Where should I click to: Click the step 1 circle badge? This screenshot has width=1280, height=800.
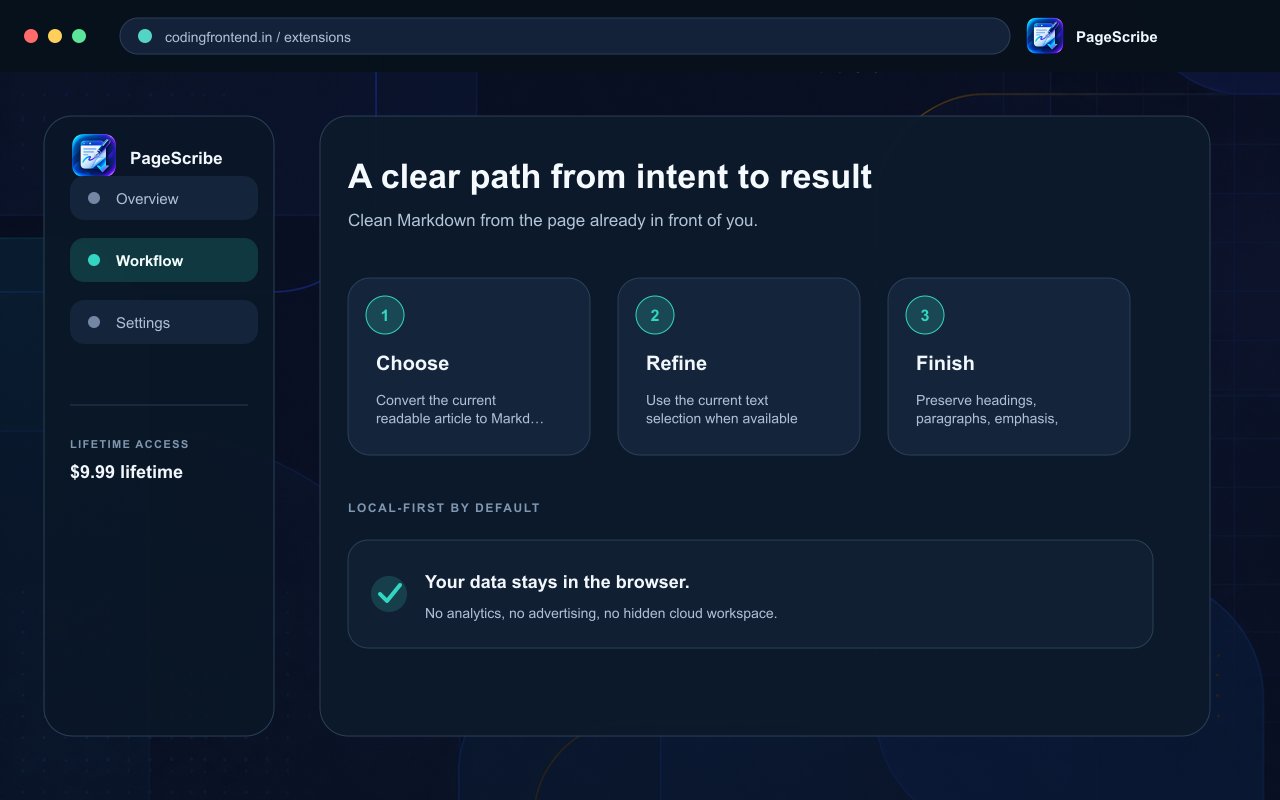385,315
